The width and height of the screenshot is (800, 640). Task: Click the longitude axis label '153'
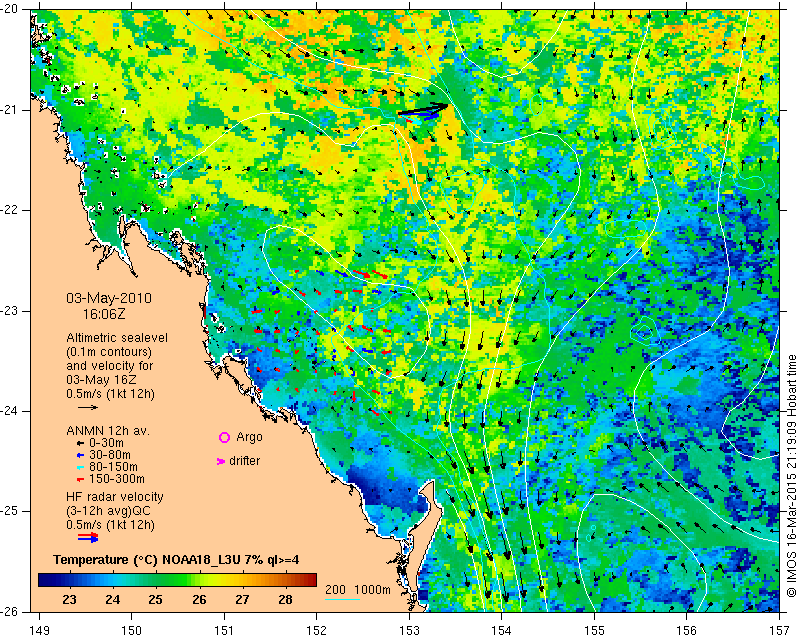(x=409, y=631)
